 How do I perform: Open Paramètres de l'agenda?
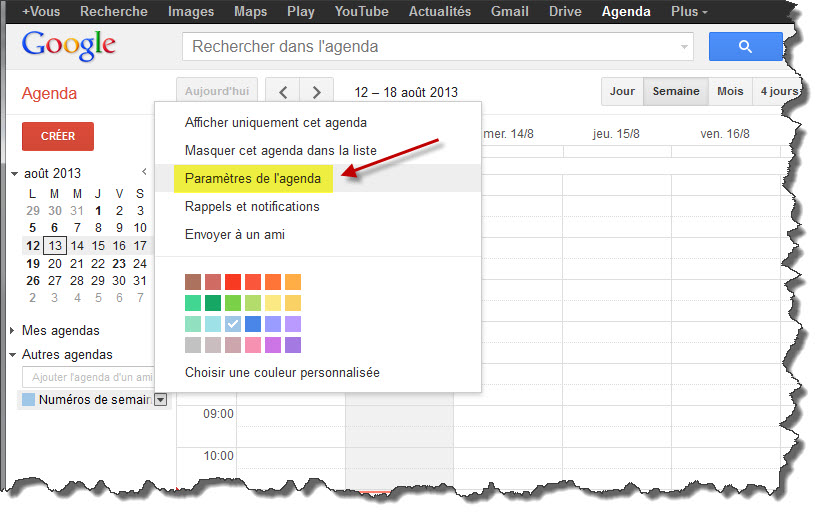click(253, 178)
